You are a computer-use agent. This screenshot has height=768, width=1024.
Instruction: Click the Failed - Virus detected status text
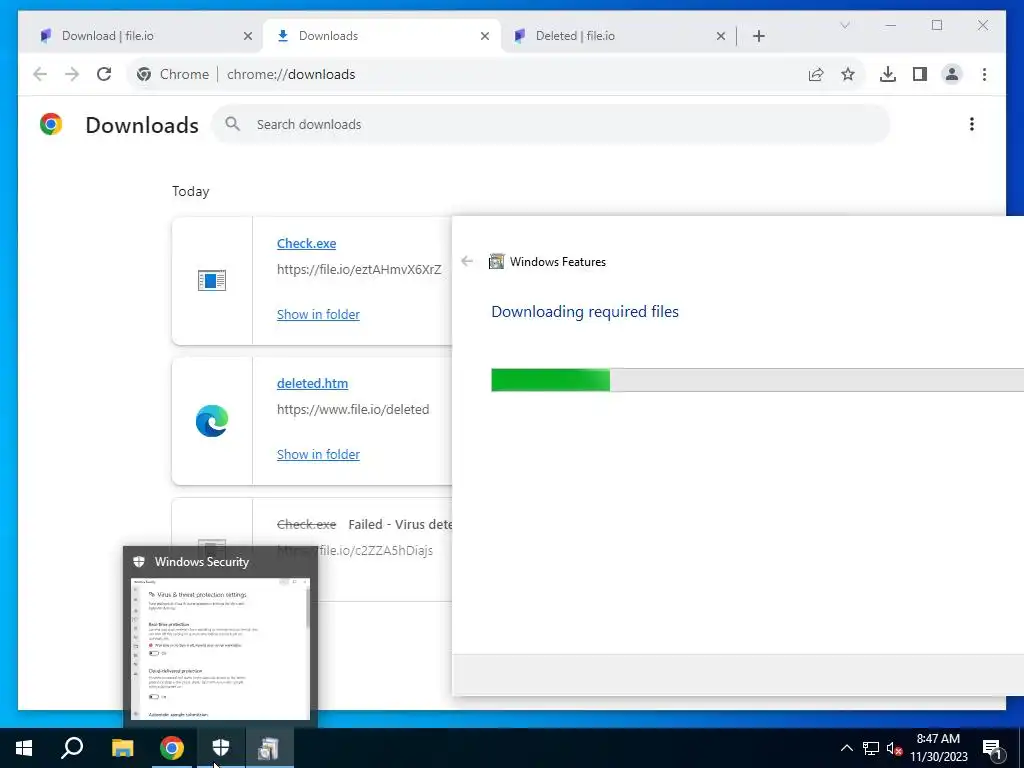400,524
